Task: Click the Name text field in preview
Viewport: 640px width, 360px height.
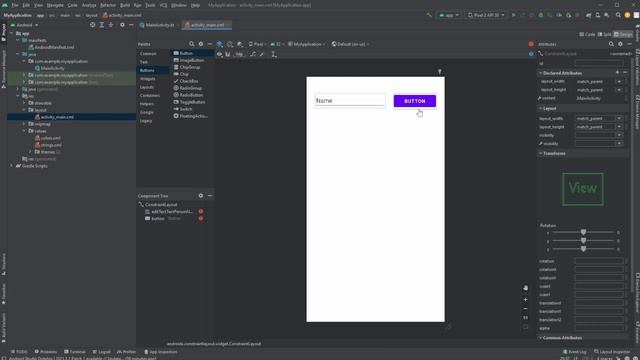Action: click(350, 100)
